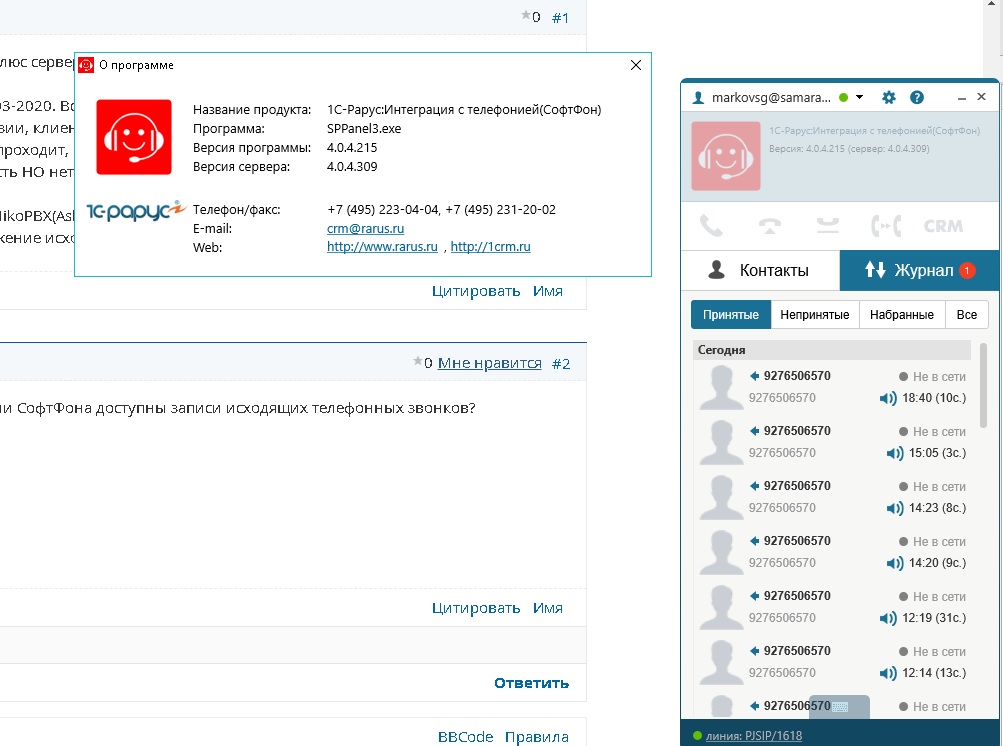1003x746 pixels.
Task: Click small app icon in О программе title bar
Action: [x=86, y=65]
